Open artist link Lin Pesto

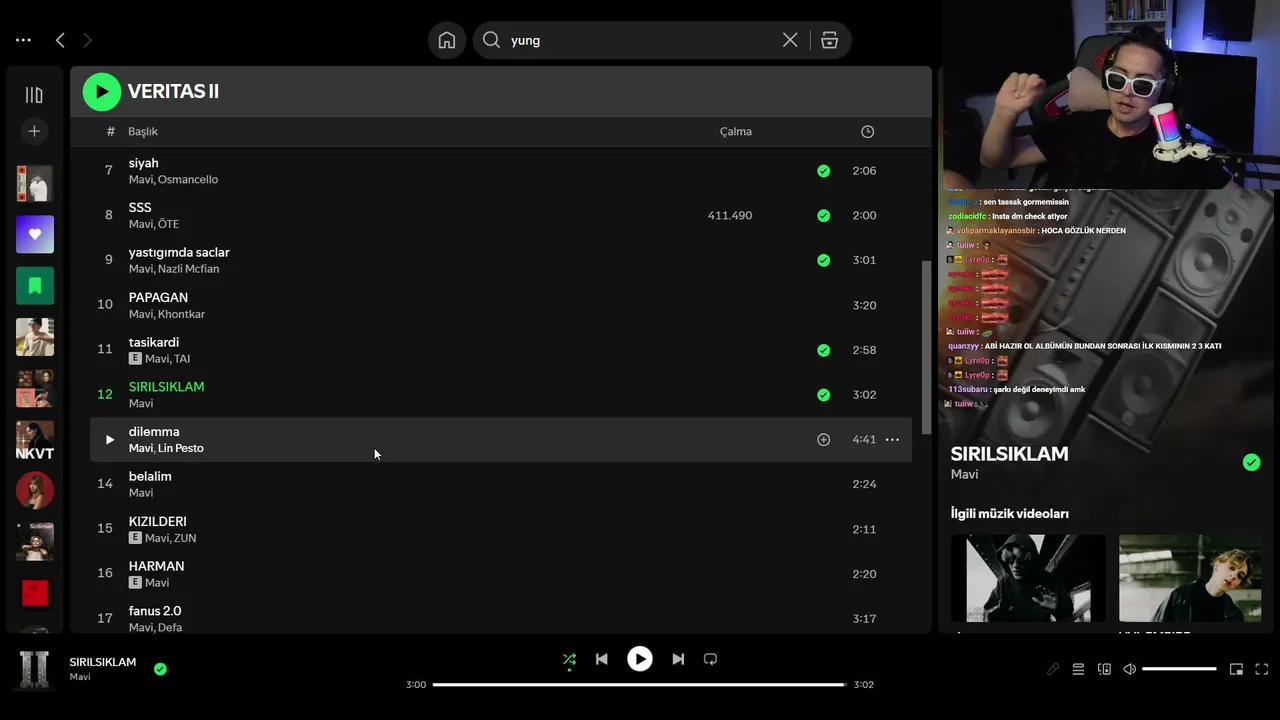[181, 448]
